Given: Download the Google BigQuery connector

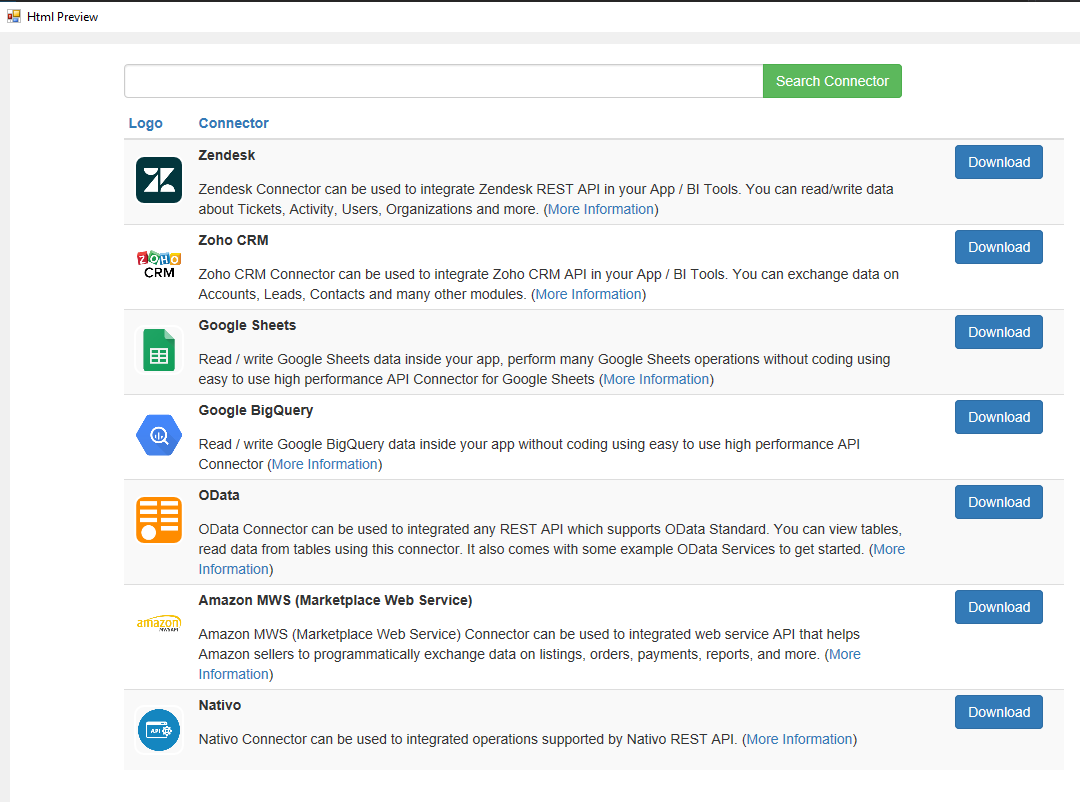Looking at the screenshot, I should [998, 417].
